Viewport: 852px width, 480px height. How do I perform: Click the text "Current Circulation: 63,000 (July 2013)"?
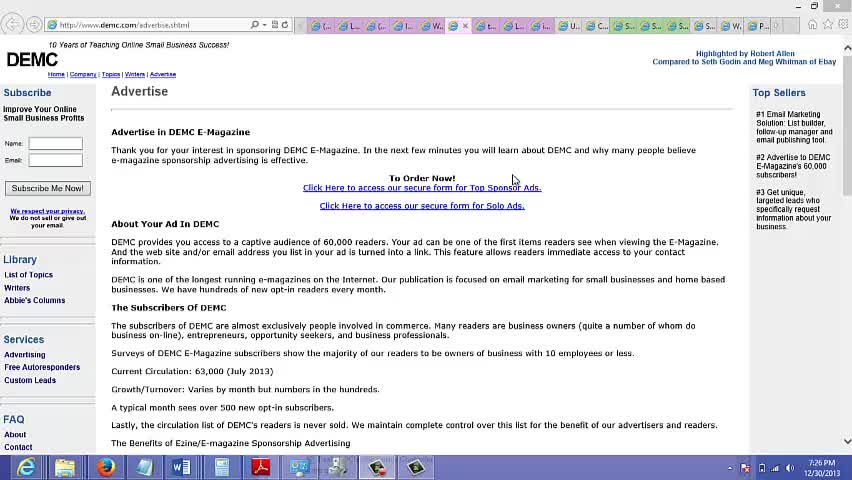[x=192, y=371]
